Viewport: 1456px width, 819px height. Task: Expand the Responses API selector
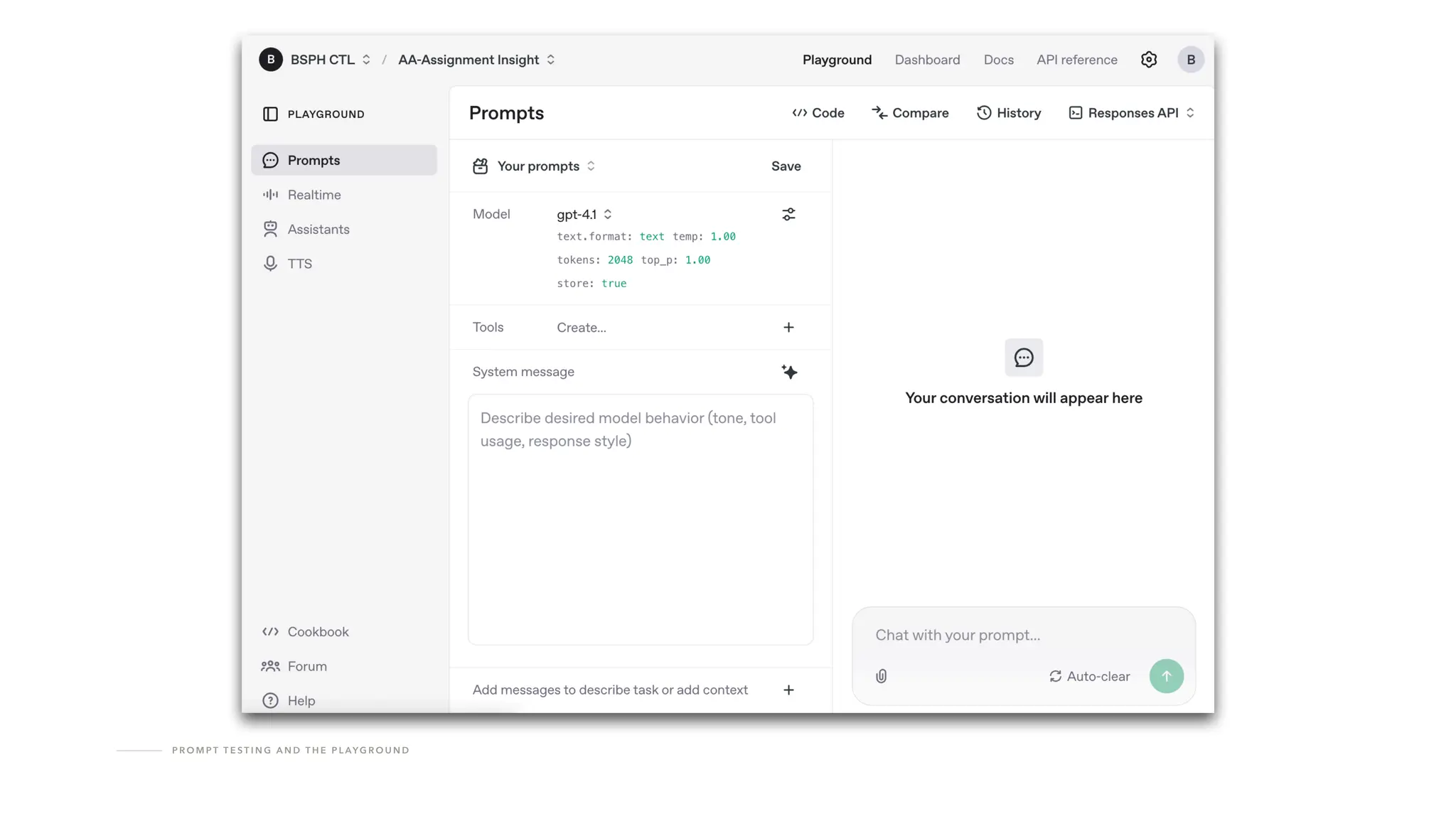pos(1132,113)
